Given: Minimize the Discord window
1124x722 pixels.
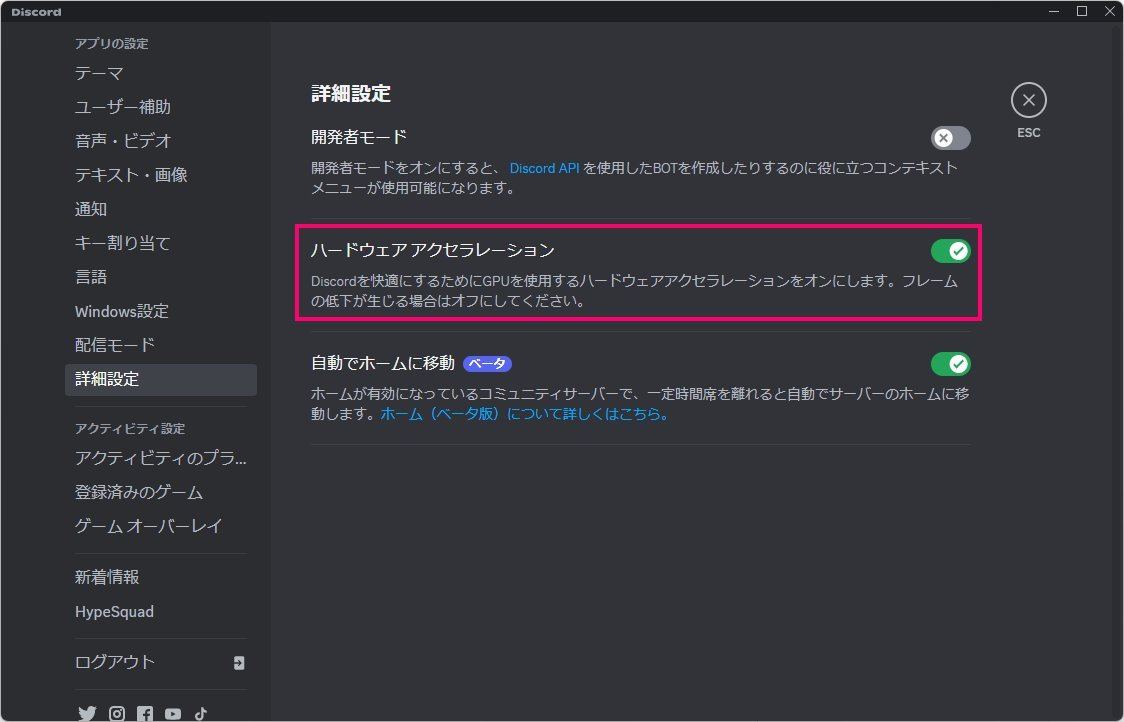Looking at the screenshot, I should 1054,11.
